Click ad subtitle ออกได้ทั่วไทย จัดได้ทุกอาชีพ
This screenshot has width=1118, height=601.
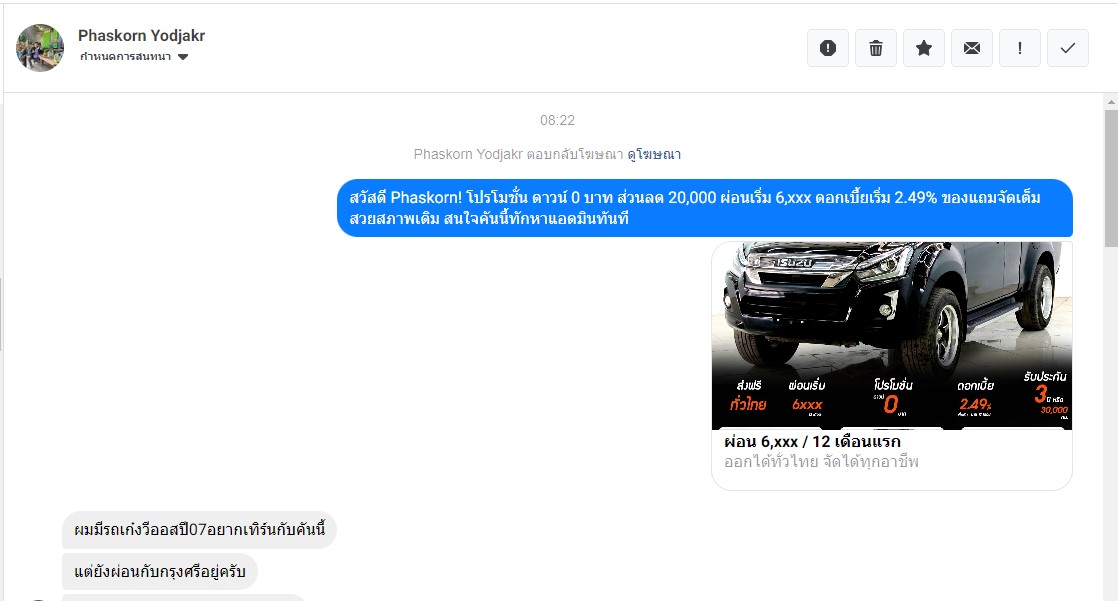coord(821,462)
